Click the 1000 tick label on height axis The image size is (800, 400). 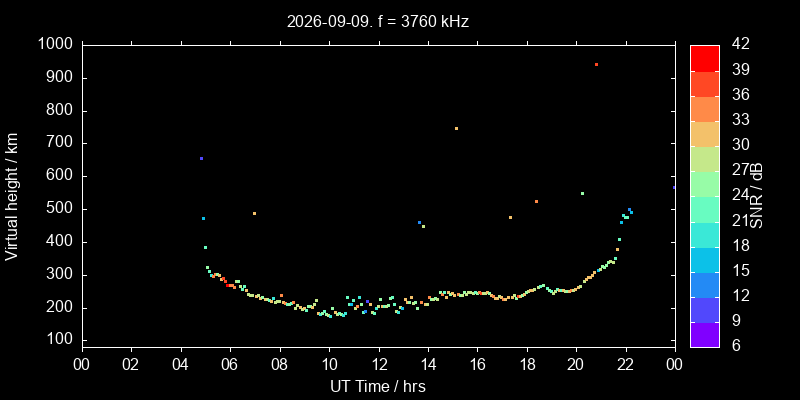[x=55, y=45]
